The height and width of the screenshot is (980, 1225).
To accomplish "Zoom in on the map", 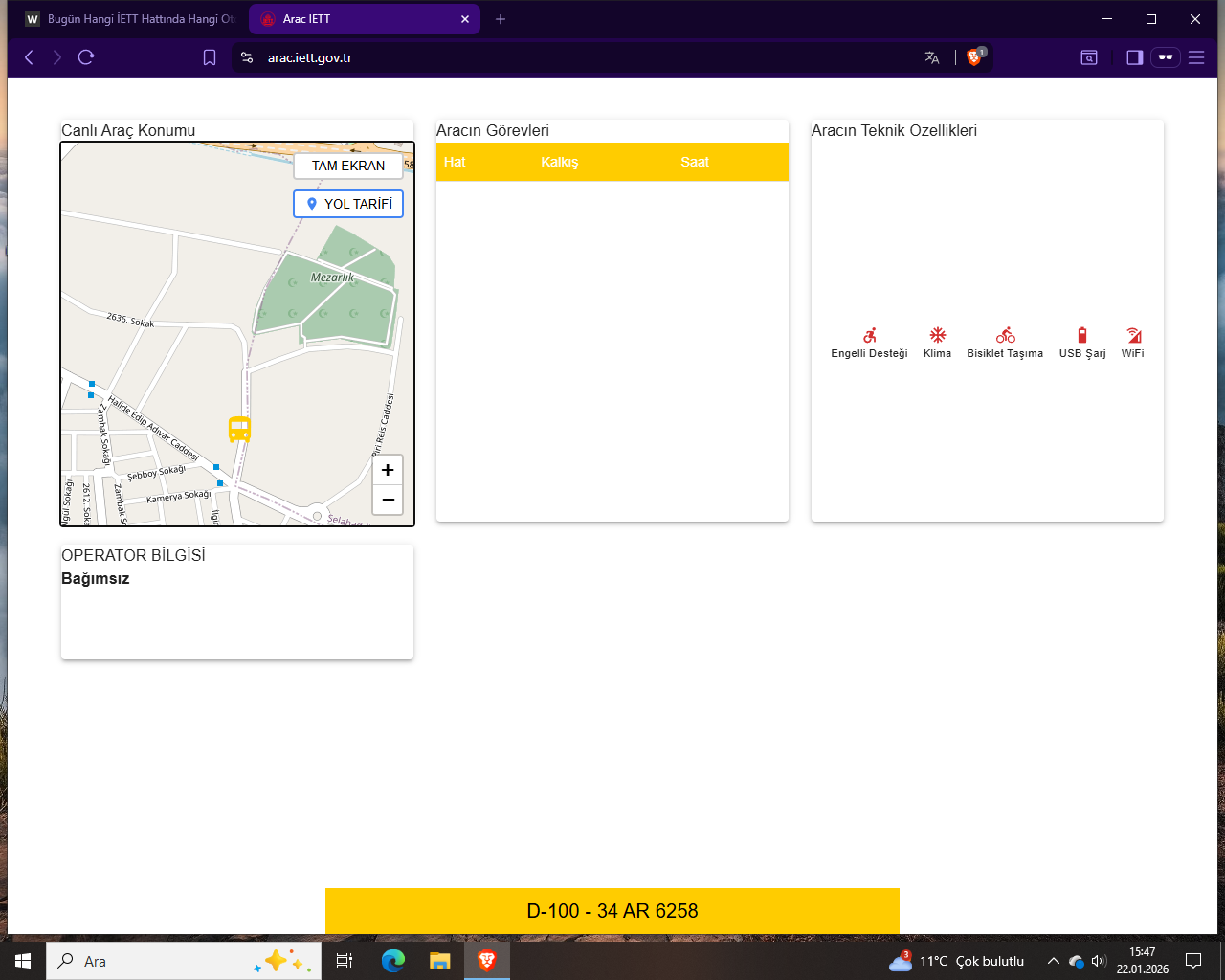I will (388, 470).
